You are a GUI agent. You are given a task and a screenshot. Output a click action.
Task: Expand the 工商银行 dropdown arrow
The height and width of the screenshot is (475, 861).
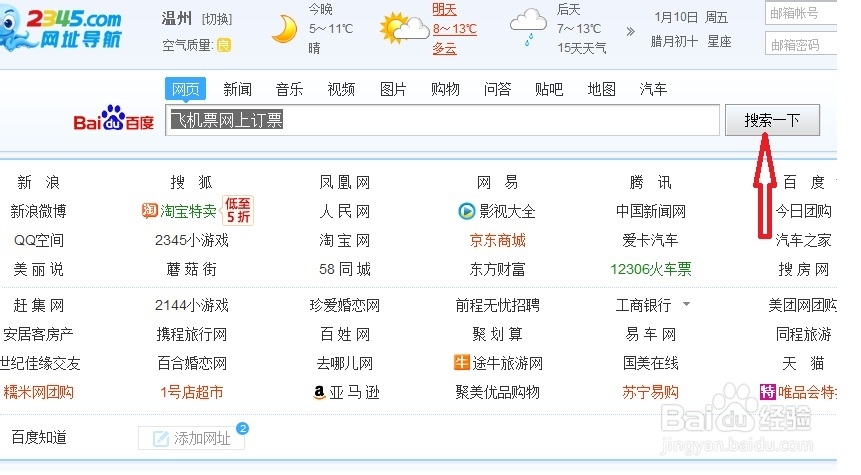tap(686, 304)
